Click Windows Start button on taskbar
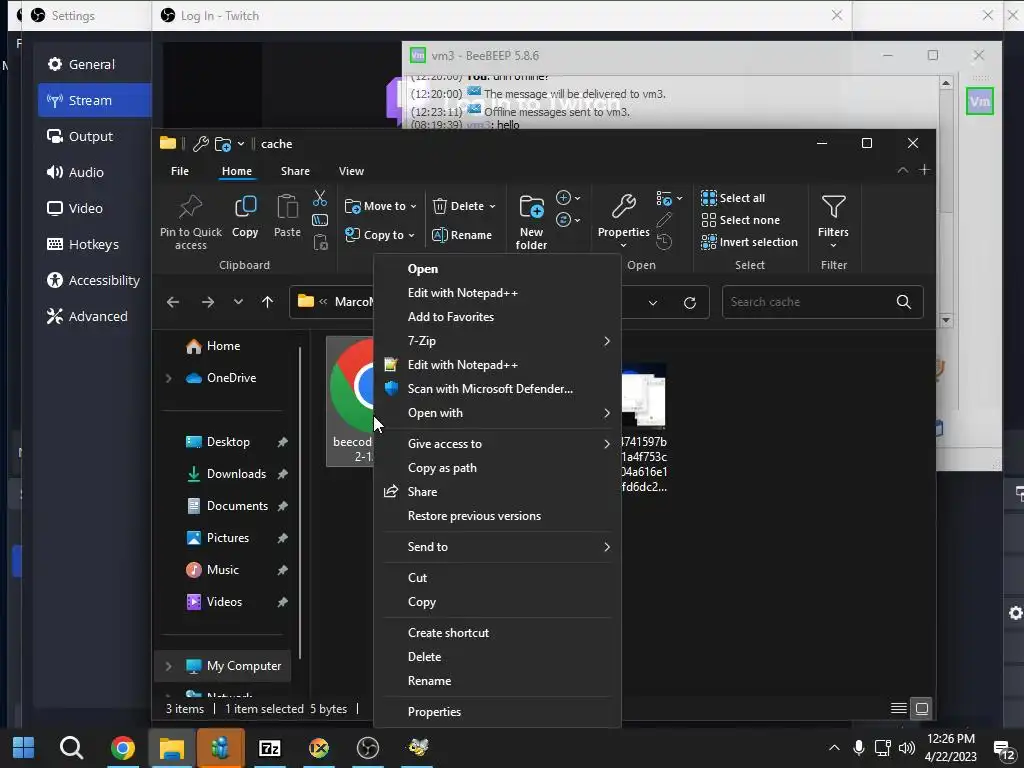The image size is (1024, 768). (23, 748)
